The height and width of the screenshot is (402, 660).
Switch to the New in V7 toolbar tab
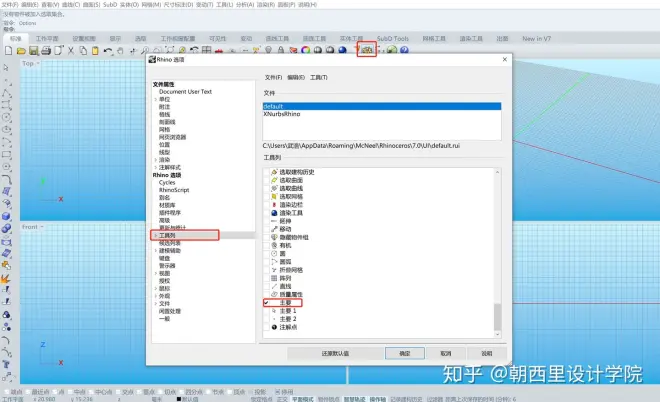(536, 38)
